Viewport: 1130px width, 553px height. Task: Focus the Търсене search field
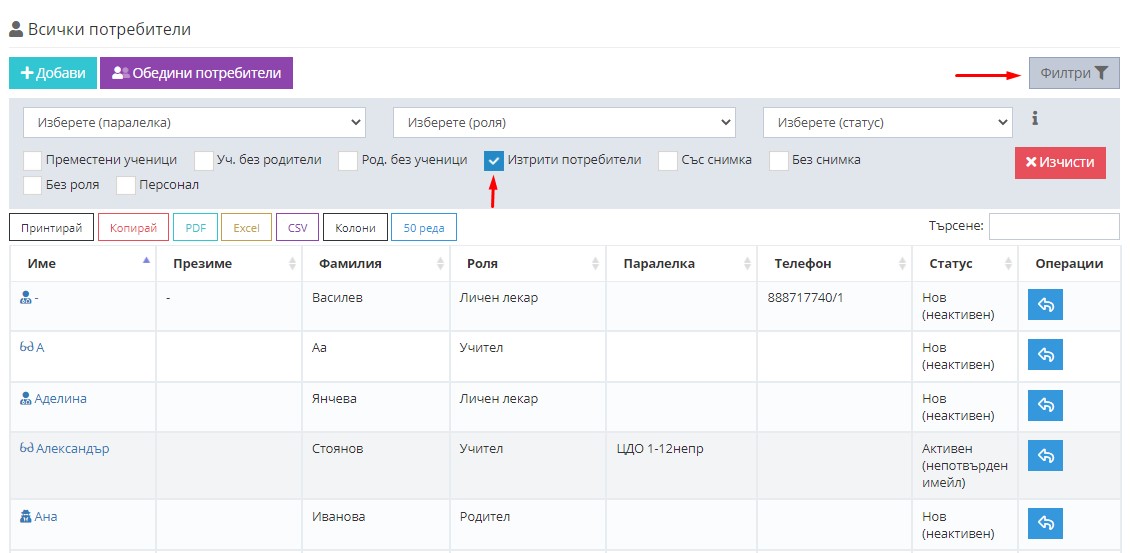(x=1053, y=226)
